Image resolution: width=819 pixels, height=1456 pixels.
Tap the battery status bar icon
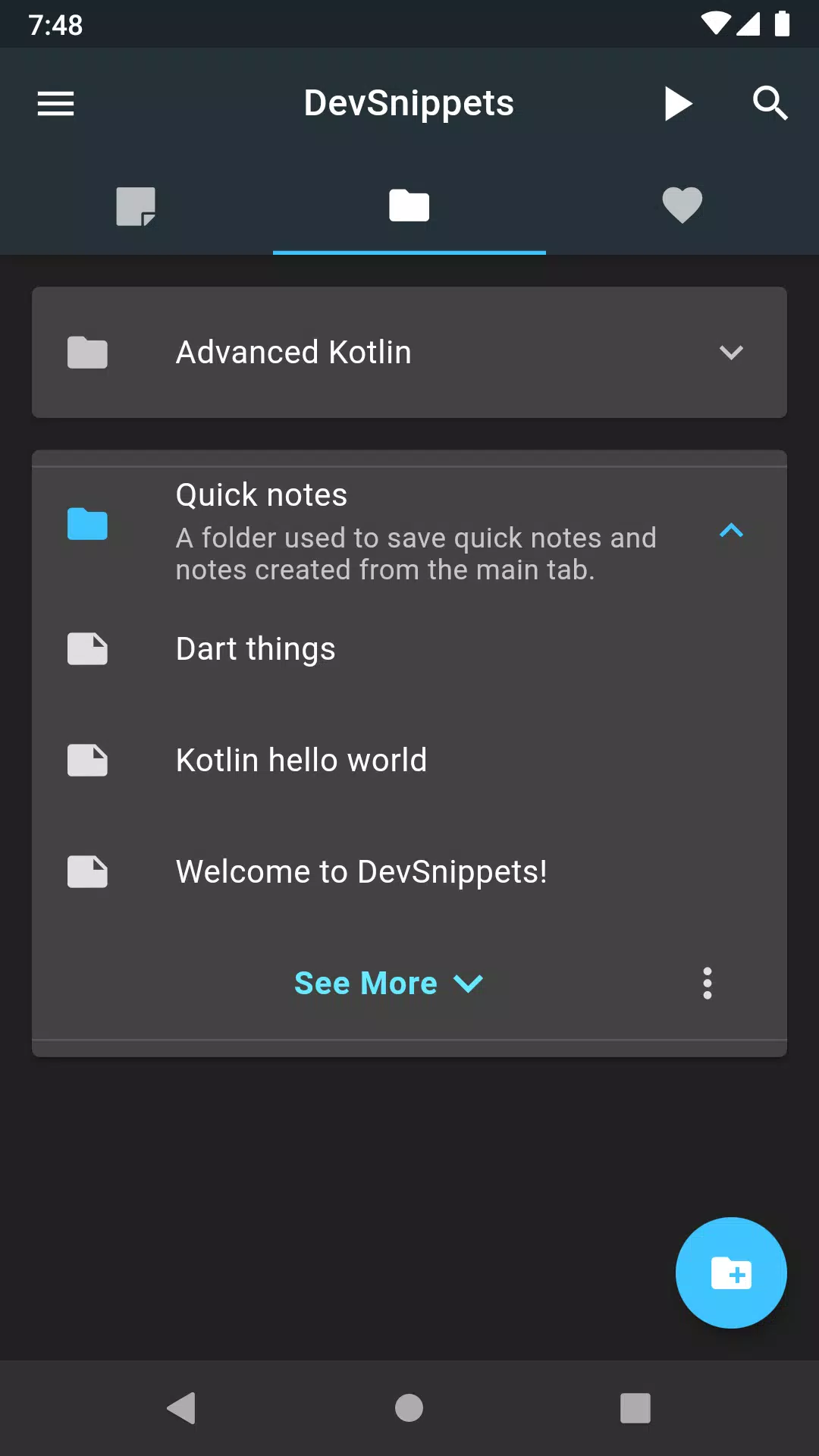coord(782,24)
